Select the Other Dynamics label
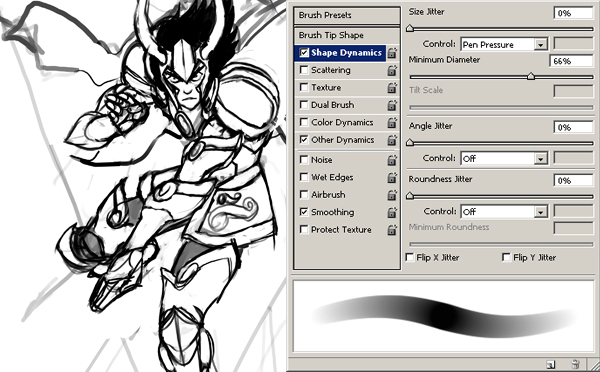 (x=342, y=140)
